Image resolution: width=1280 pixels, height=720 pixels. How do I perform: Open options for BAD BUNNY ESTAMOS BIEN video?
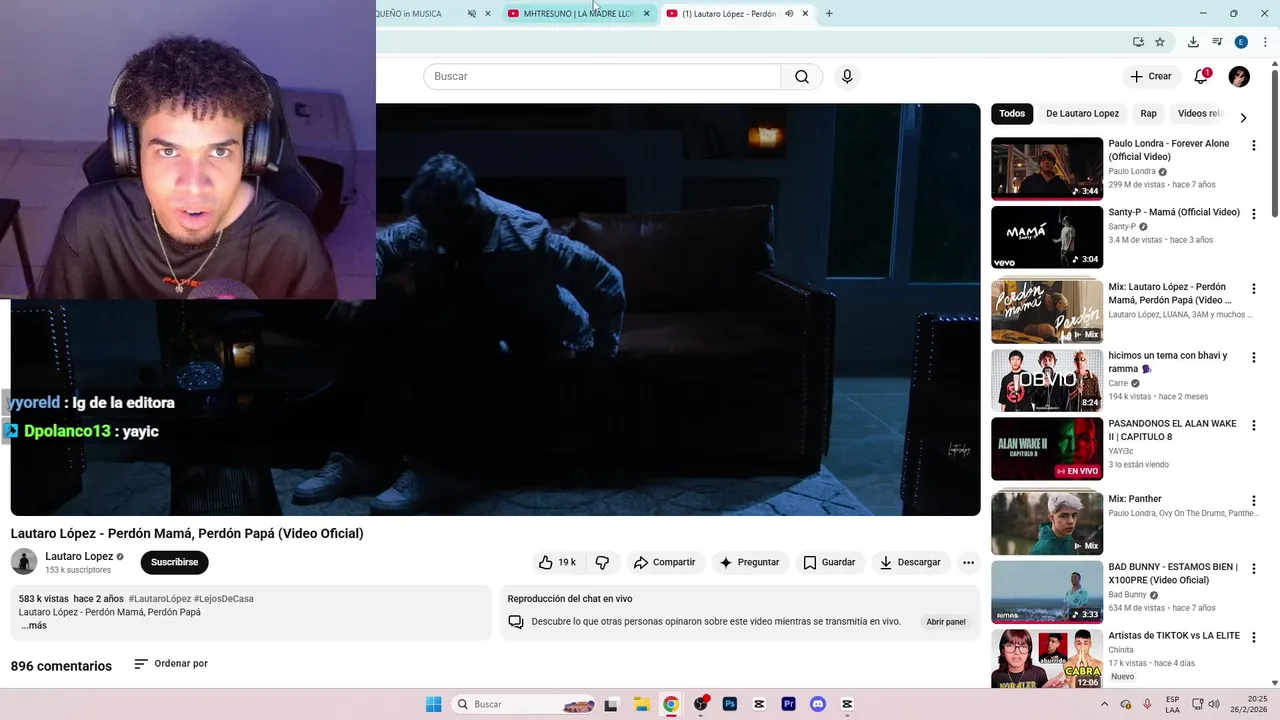[1253, 569]
